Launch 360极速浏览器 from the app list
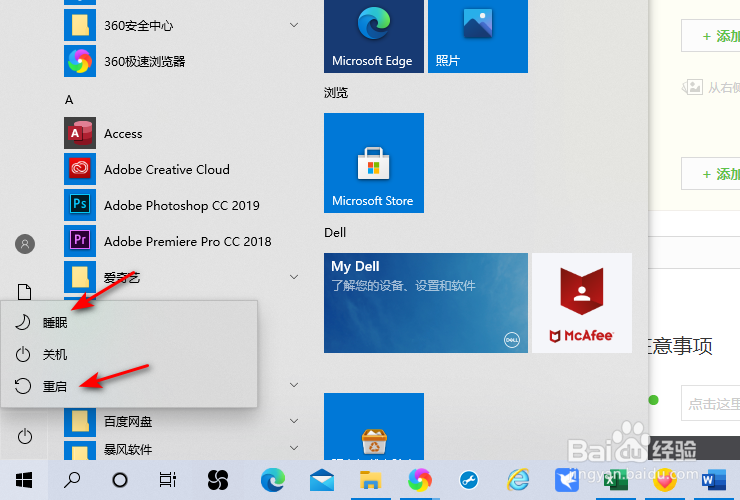Viewport: 740px width, 500px height. [x=183, y=61]
